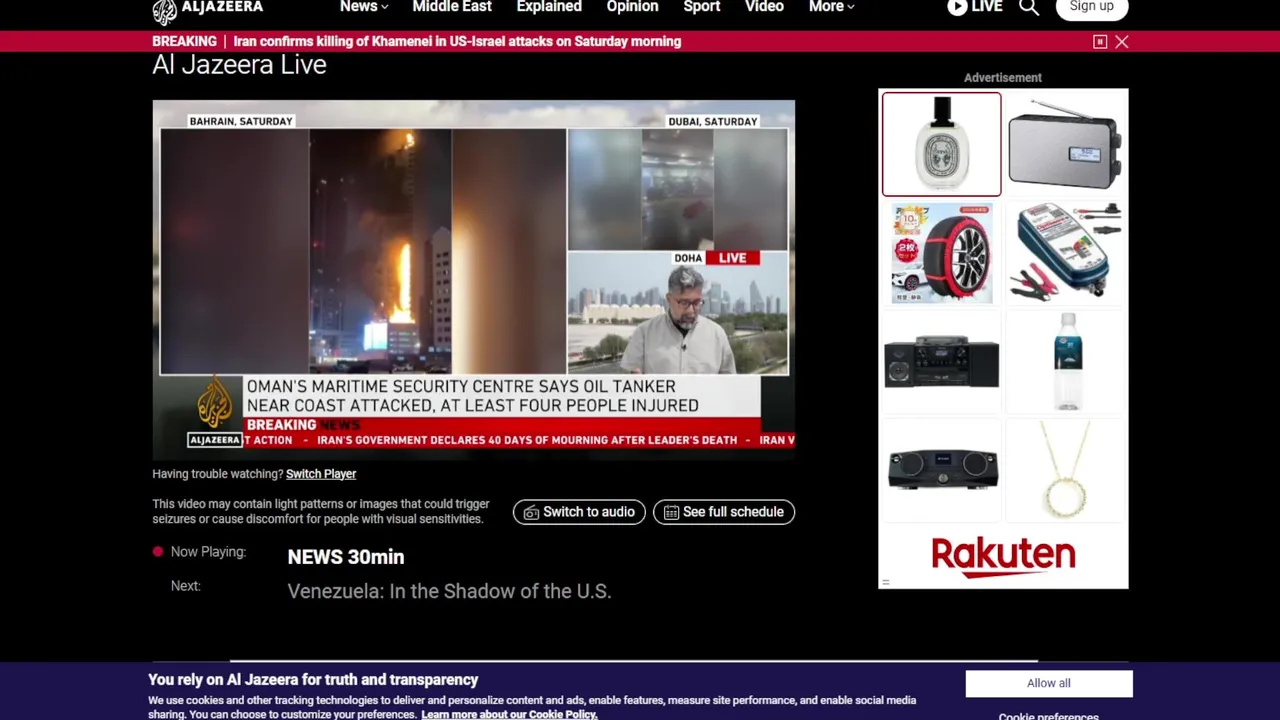Open the Explained section

[549, 7]
